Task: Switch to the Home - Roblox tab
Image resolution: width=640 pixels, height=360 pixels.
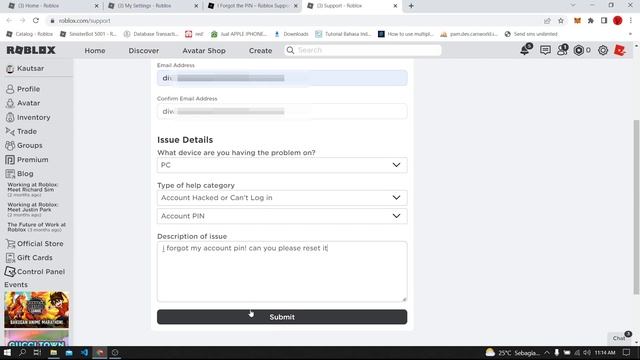Action: point(54,6)
